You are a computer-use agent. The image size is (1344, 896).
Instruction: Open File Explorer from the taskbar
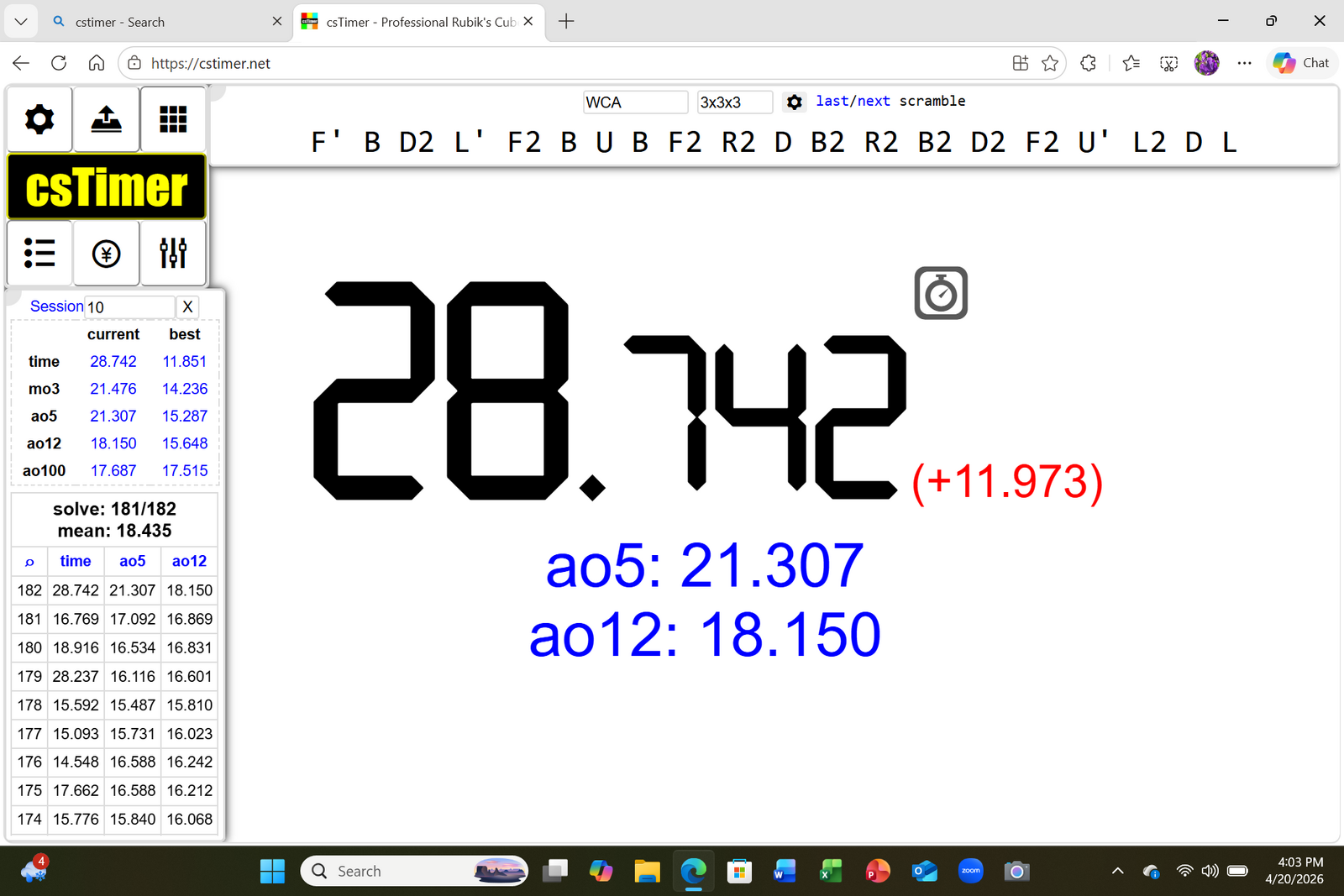coord(647,871)
